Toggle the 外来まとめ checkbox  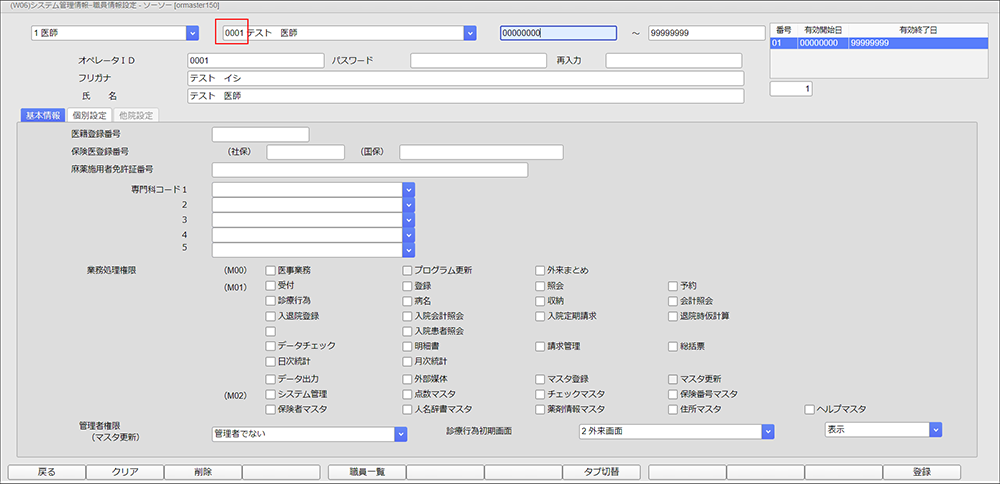(540, 270)
